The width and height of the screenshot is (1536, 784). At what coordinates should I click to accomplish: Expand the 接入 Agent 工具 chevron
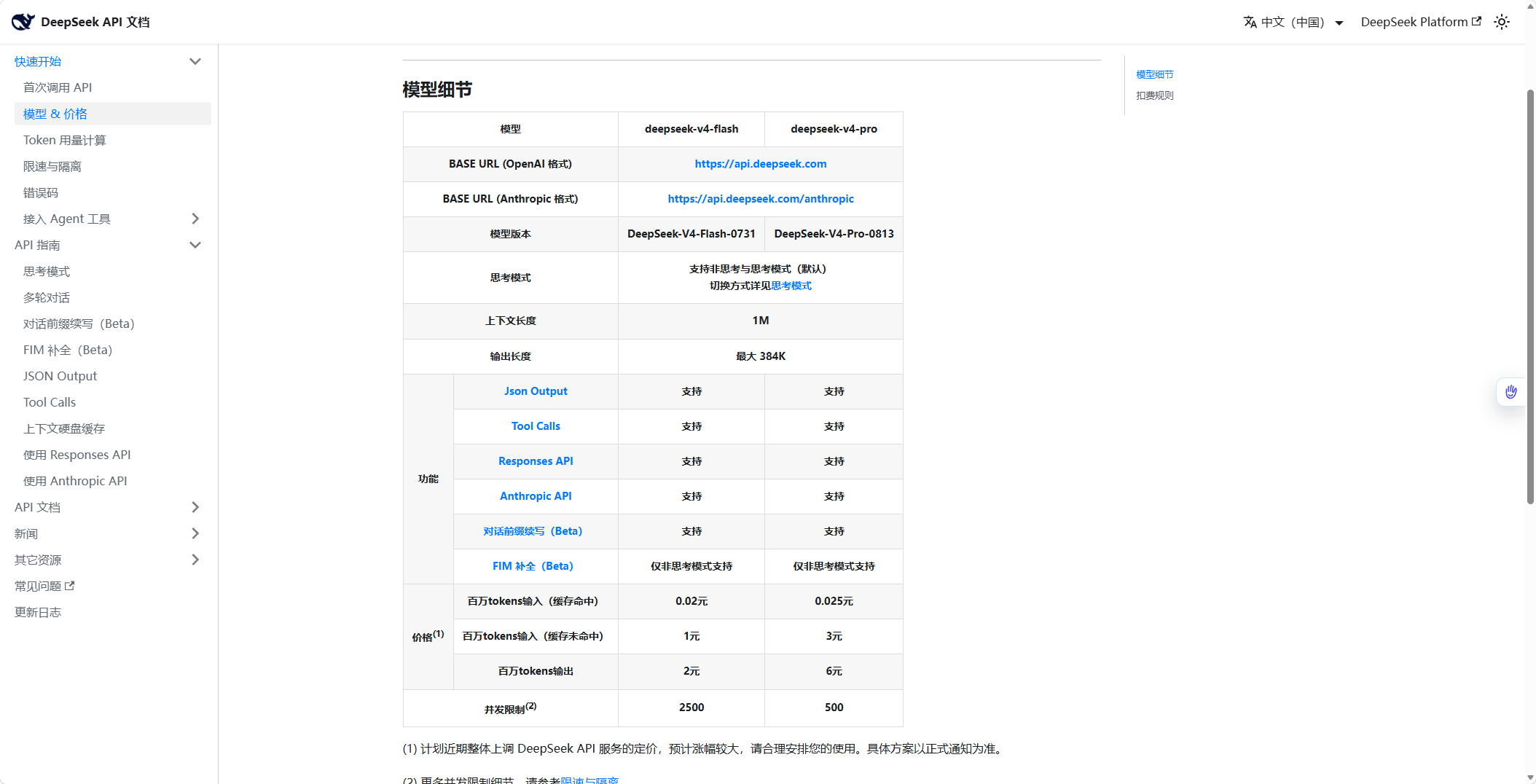pos(195,219)
